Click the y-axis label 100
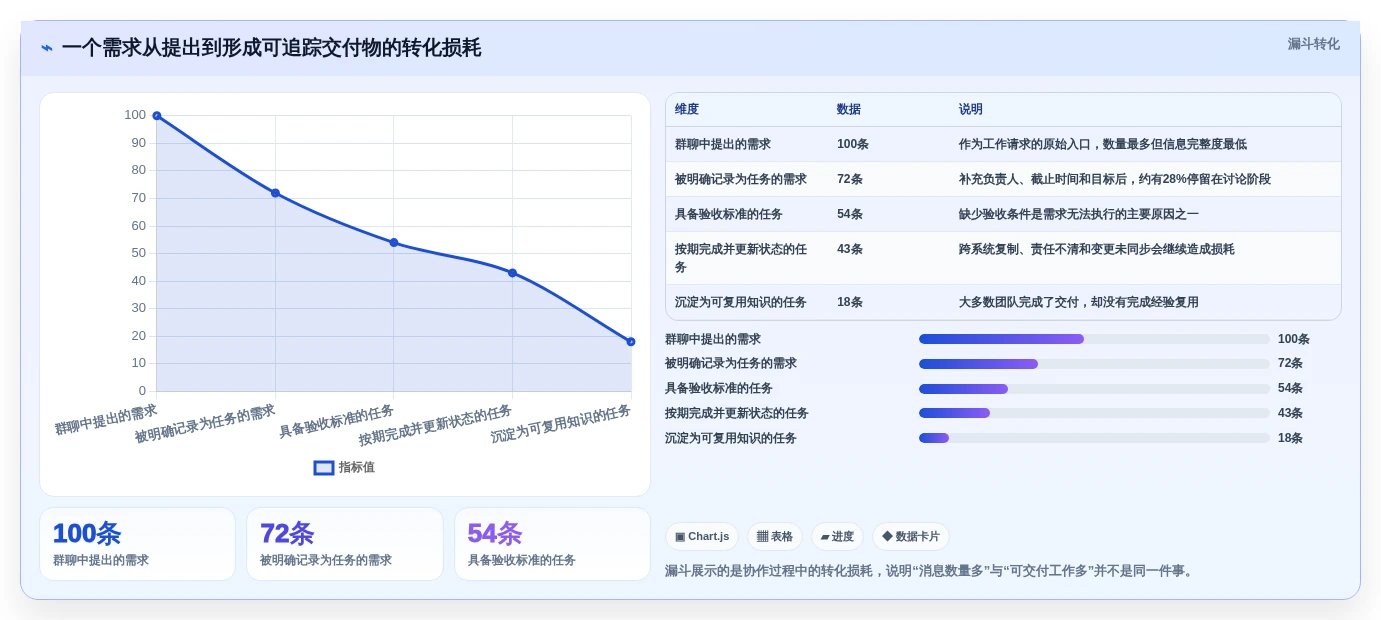 [135, 115]
